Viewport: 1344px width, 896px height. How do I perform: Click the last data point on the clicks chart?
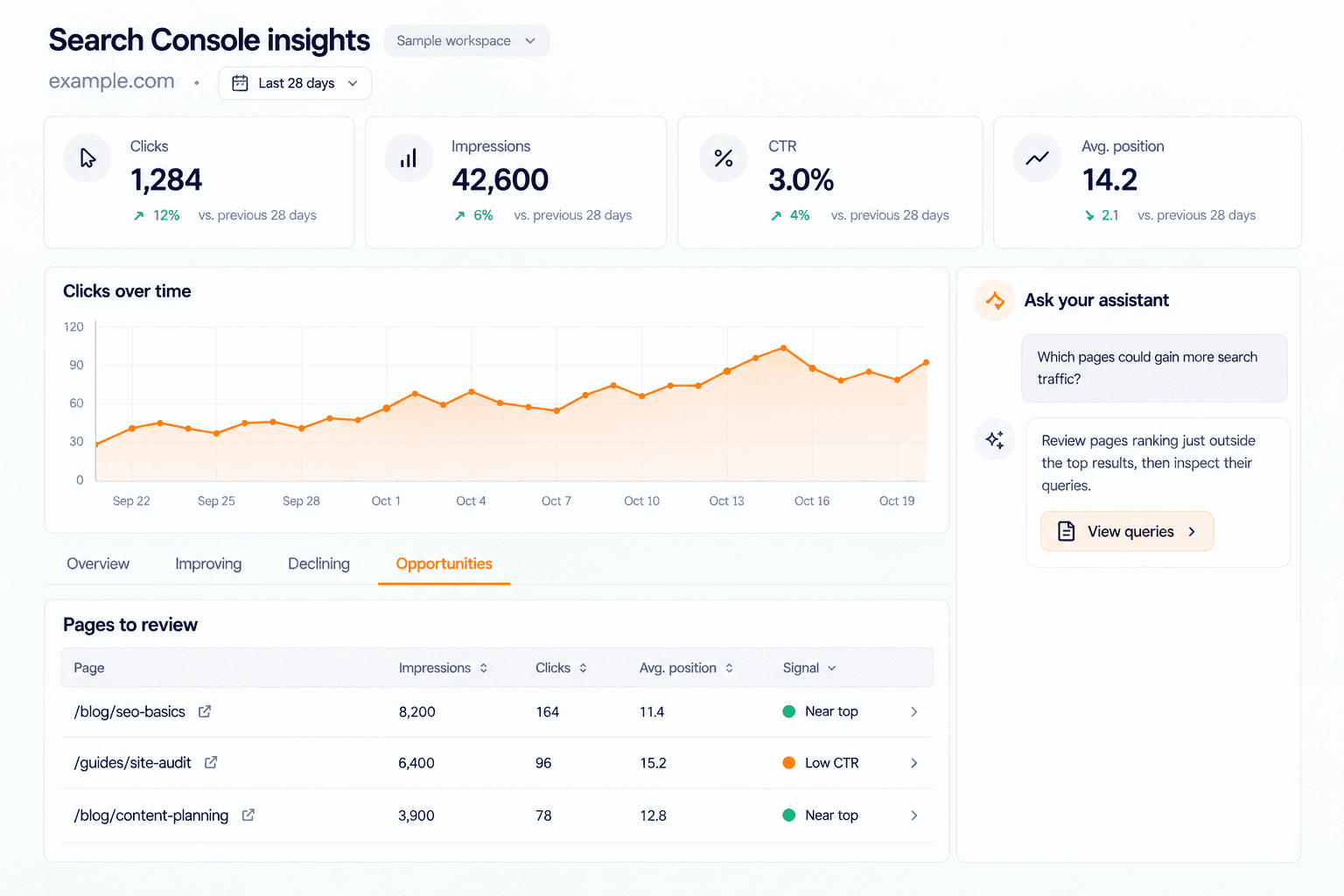pyautogui.click(x=926, y=362)
